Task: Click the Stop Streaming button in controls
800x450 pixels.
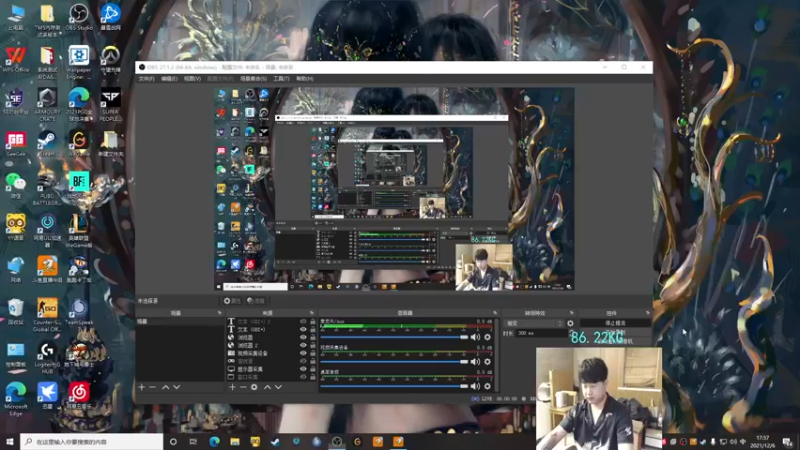Action: 615,323
